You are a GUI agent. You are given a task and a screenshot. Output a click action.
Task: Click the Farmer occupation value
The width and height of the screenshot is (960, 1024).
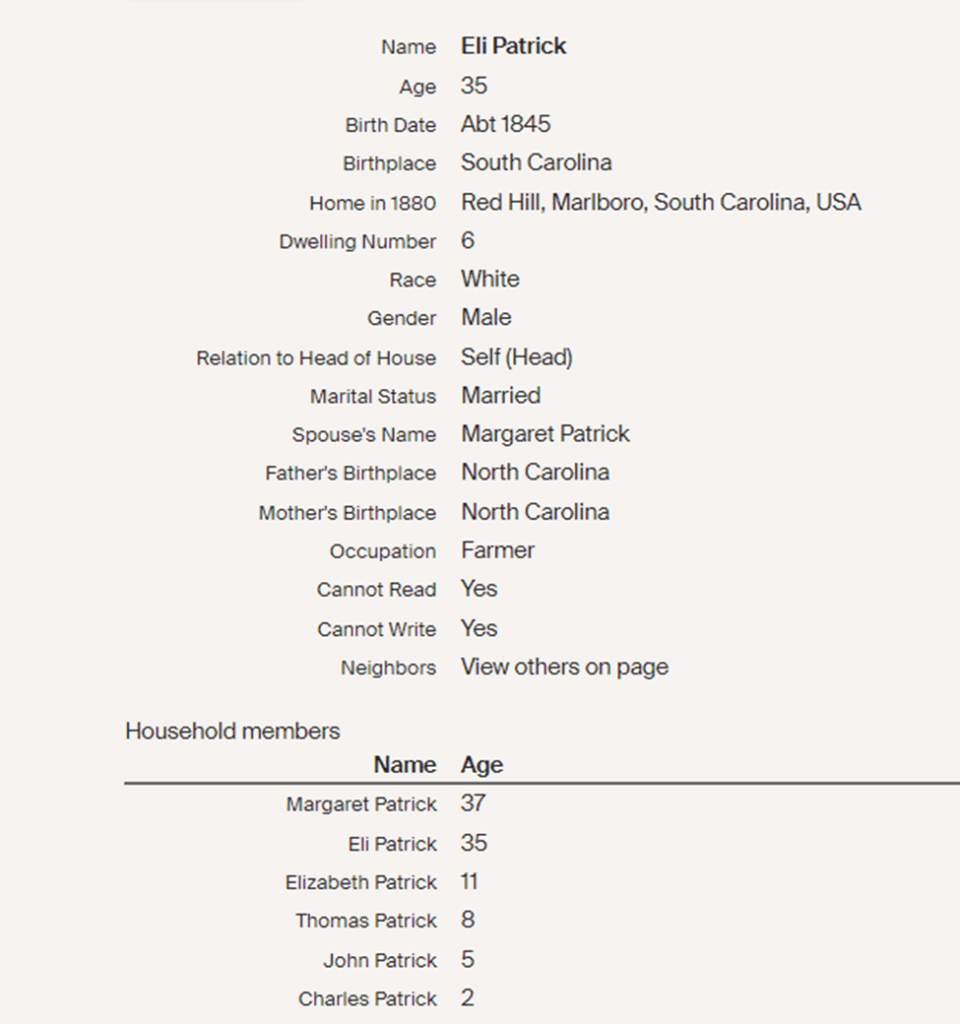coord(497,550)
